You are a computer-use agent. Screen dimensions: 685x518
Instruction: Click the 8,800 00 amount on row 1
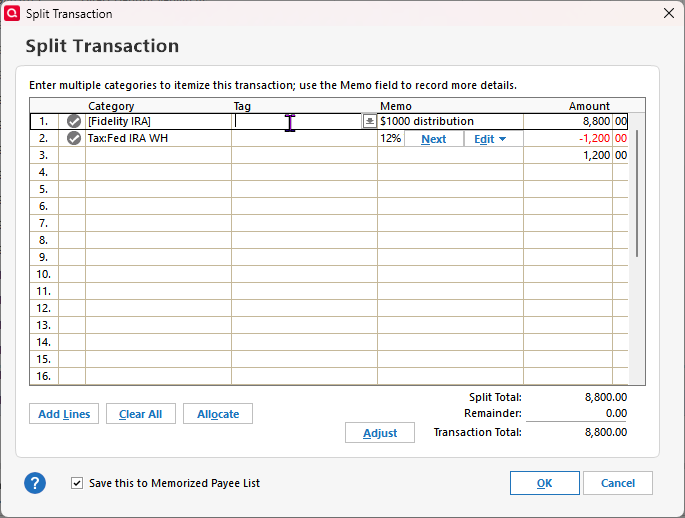[576, 121]
